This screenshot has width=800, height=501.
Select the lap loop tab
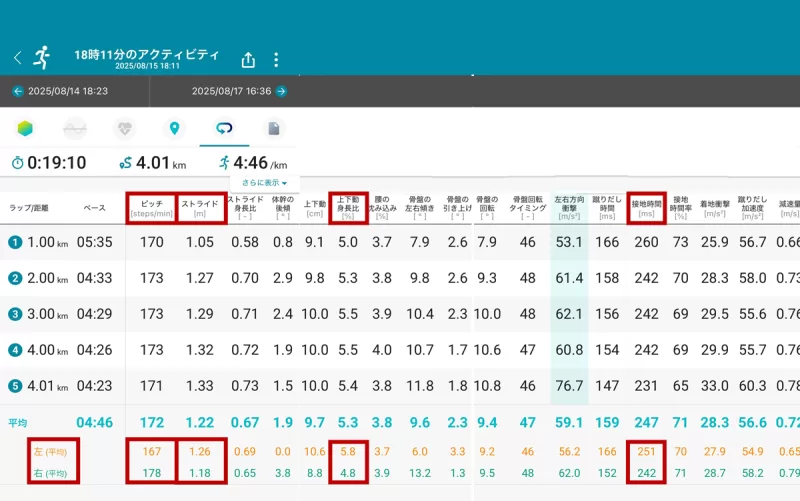[x=224, y=129]
